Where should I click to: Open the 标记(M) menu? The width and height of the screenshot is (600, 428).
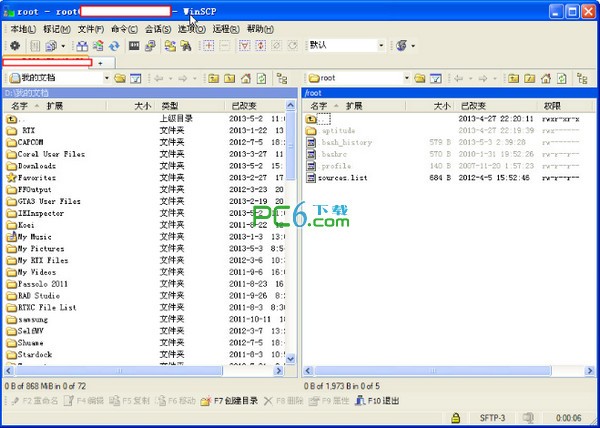(x=57, y=29)
